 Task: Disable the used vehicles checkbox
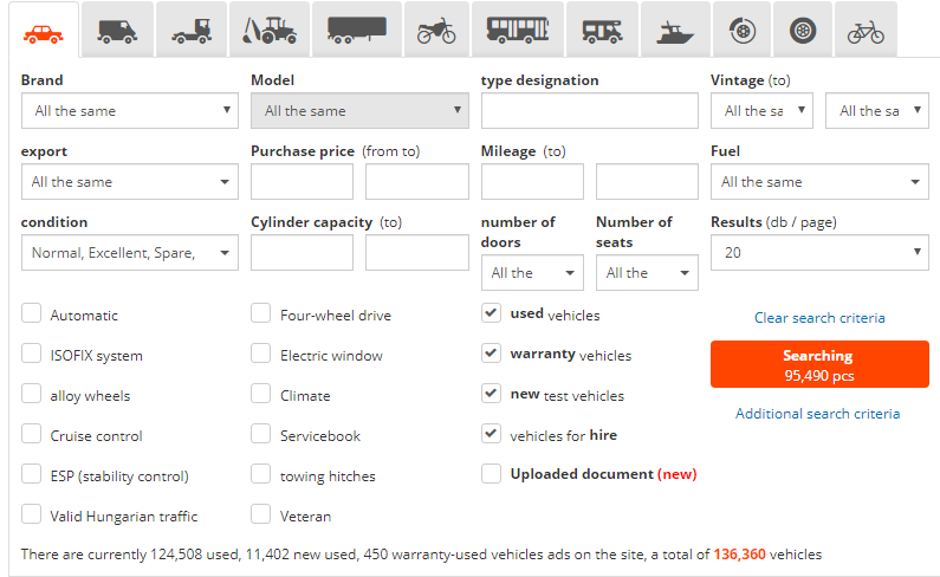click(490, 314)
